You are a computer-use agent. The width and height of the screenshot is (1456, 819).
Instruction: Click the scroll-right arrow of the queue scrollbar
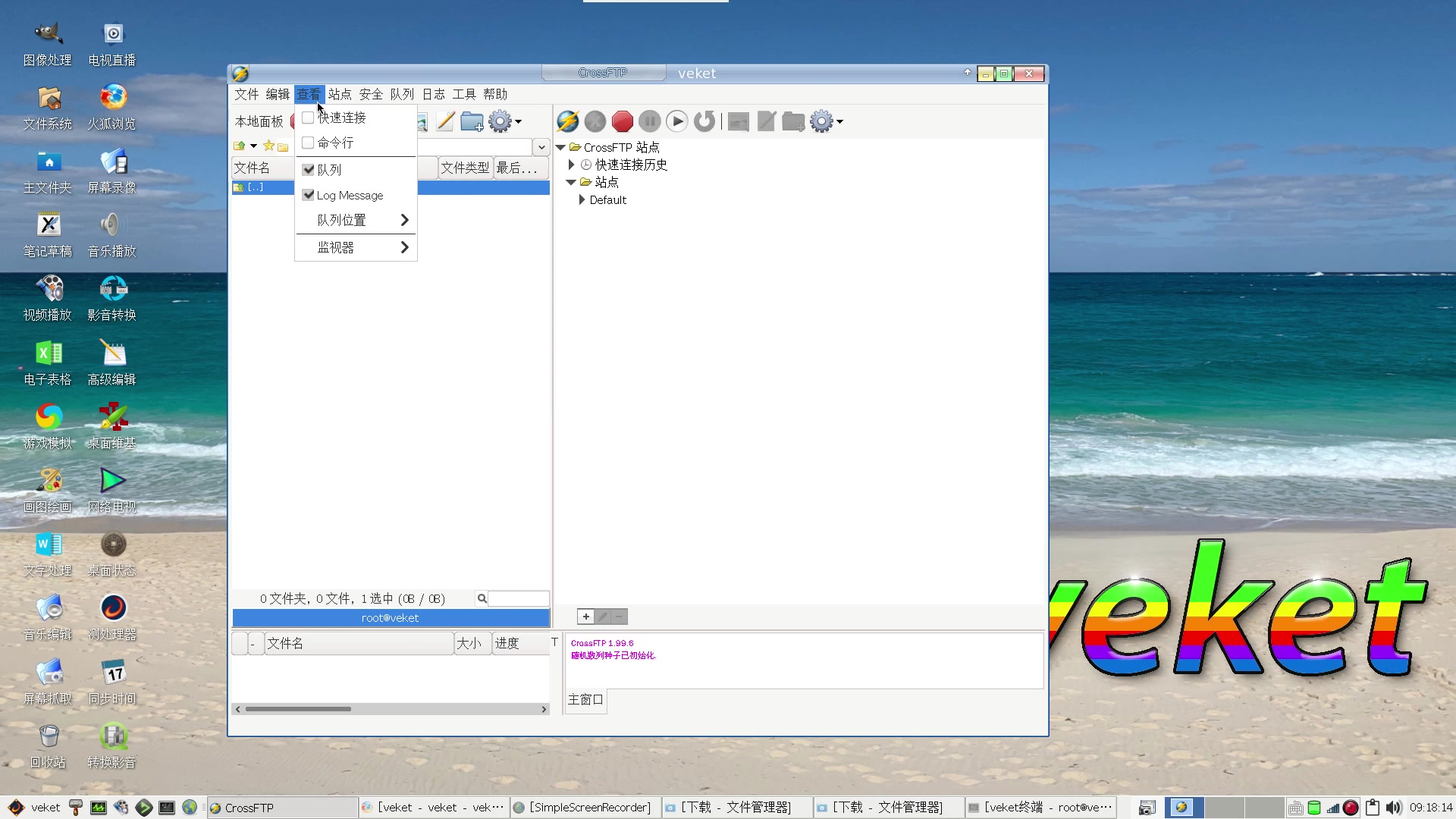click(544, 709)
